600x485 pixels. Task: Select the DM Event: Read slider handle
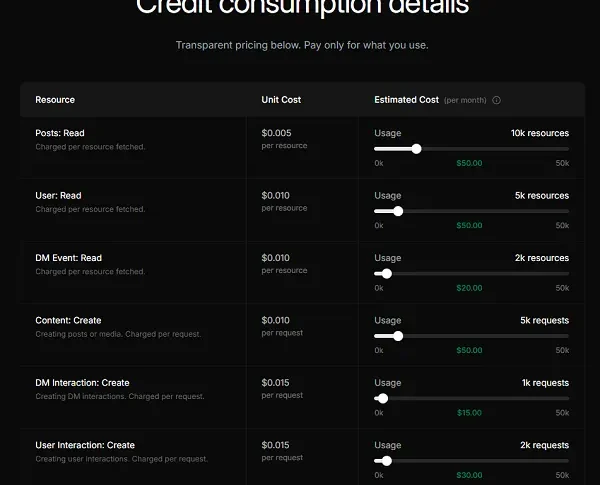[387, 274]
